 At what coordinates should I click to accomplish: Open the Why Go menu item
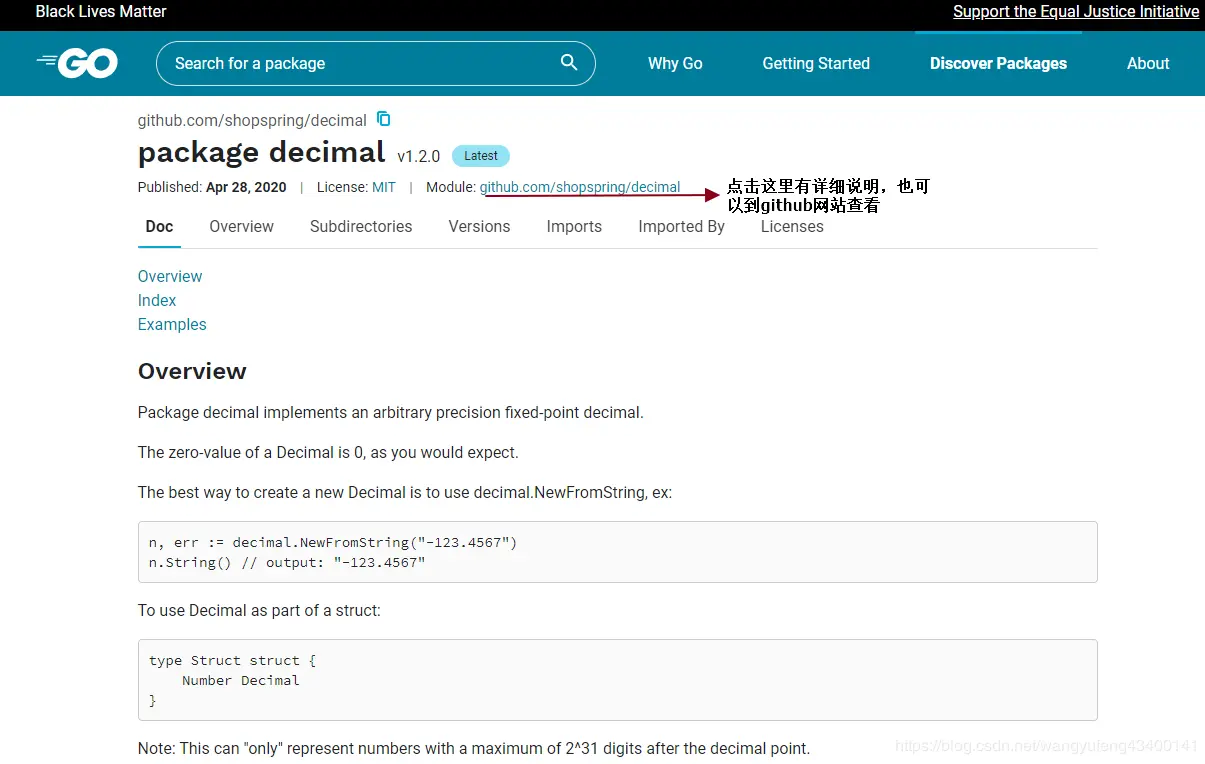675,63
